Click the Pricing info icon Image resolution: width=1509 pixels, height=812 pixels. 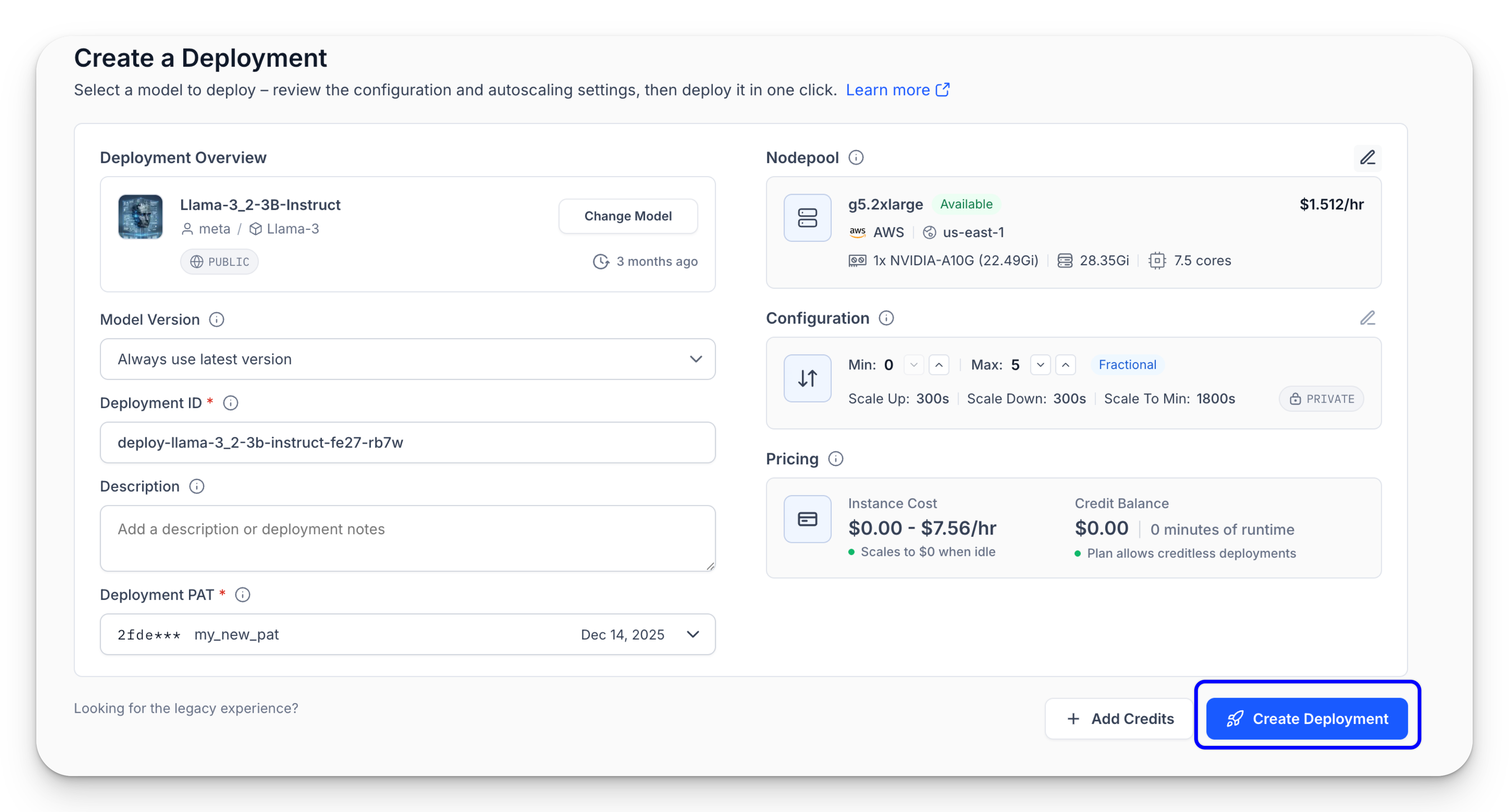pos(836,459)
